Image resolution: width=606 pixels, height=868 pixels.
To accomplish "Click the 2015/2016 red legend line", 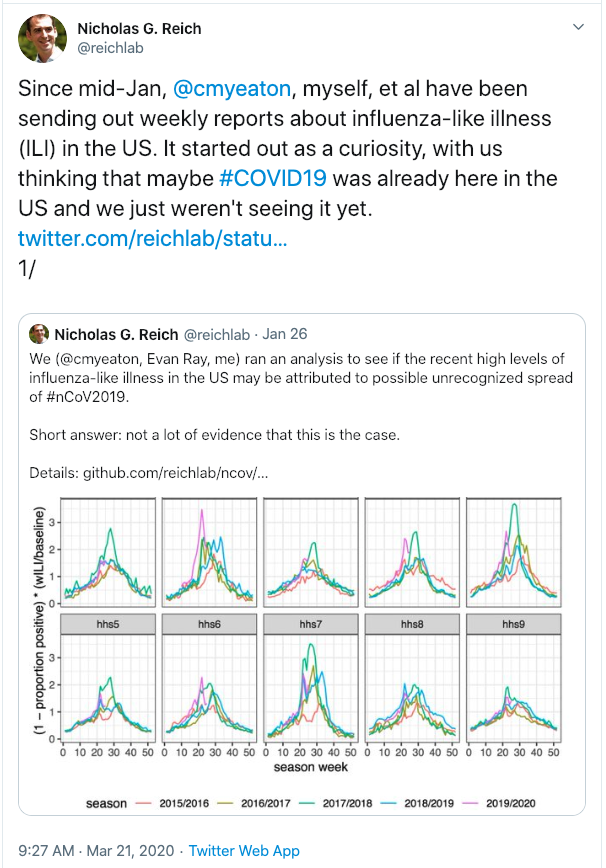I will [143, 803].
